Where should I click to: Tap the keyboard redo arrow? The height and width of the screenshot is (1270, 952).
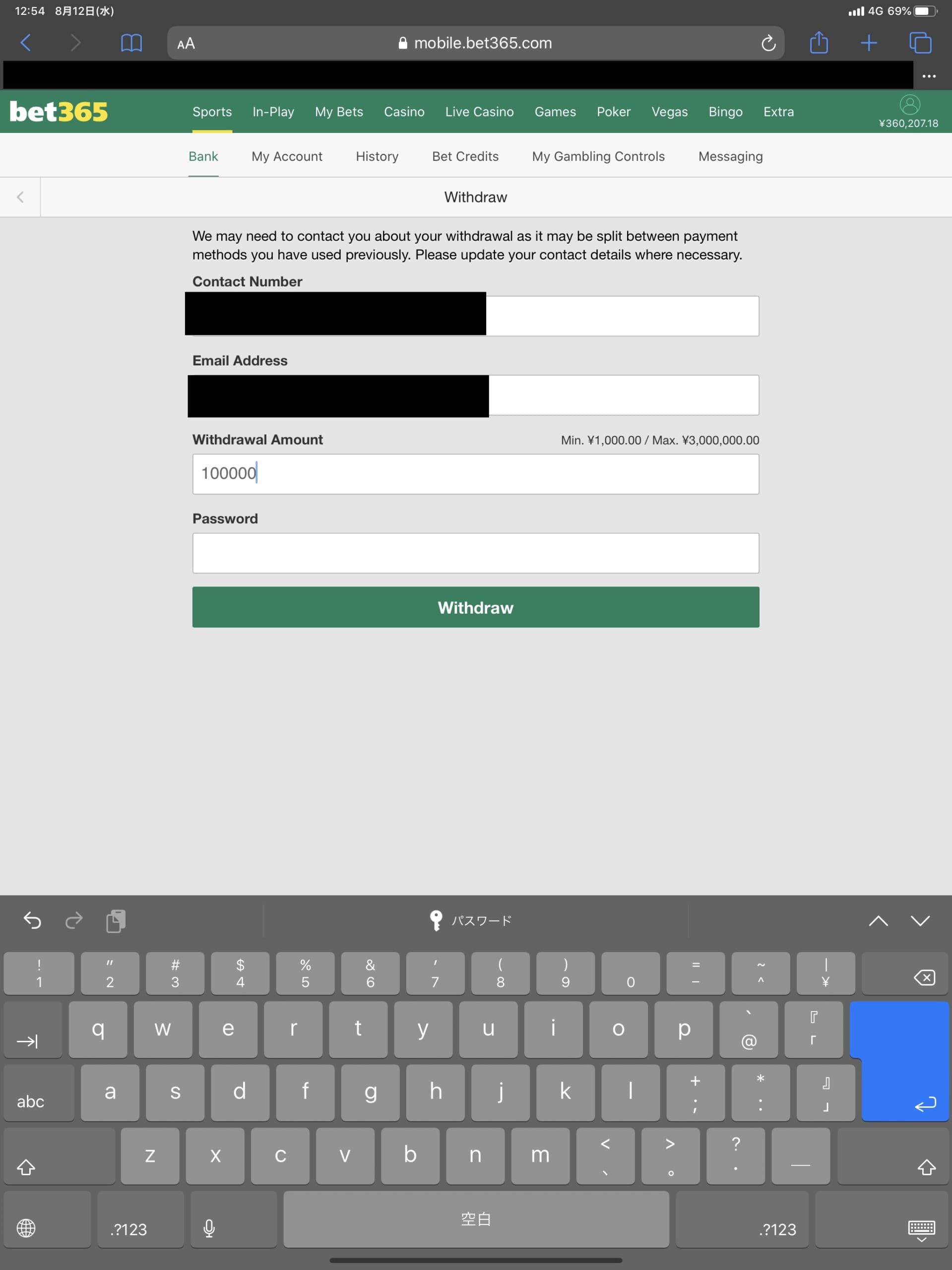pos(73,920)
